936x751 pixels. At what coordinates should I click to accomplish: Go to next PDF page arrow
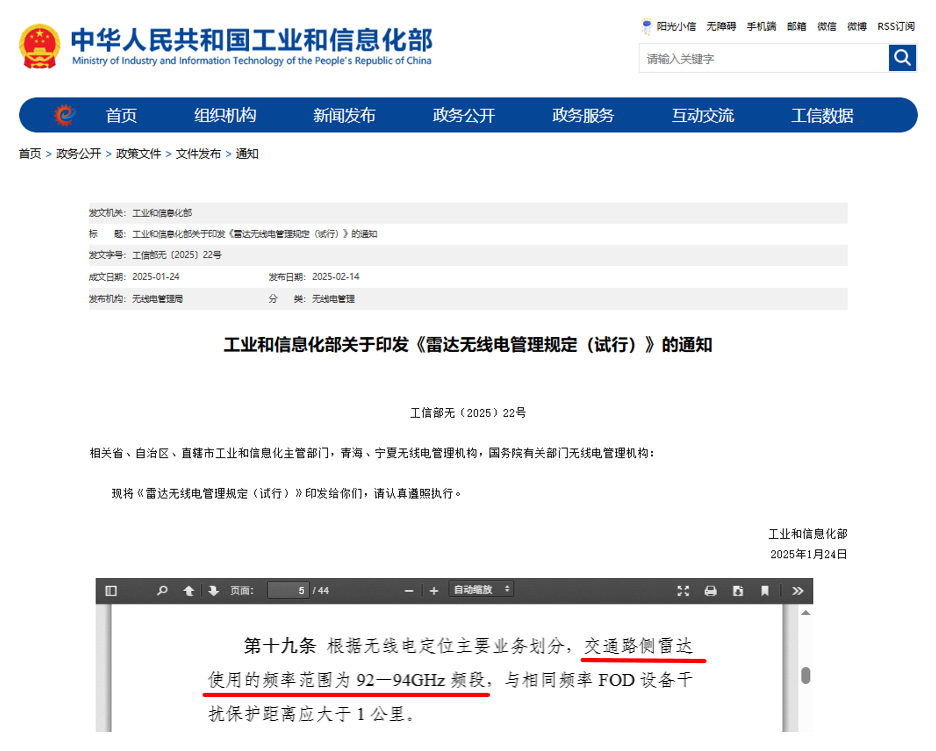[213, 591]
